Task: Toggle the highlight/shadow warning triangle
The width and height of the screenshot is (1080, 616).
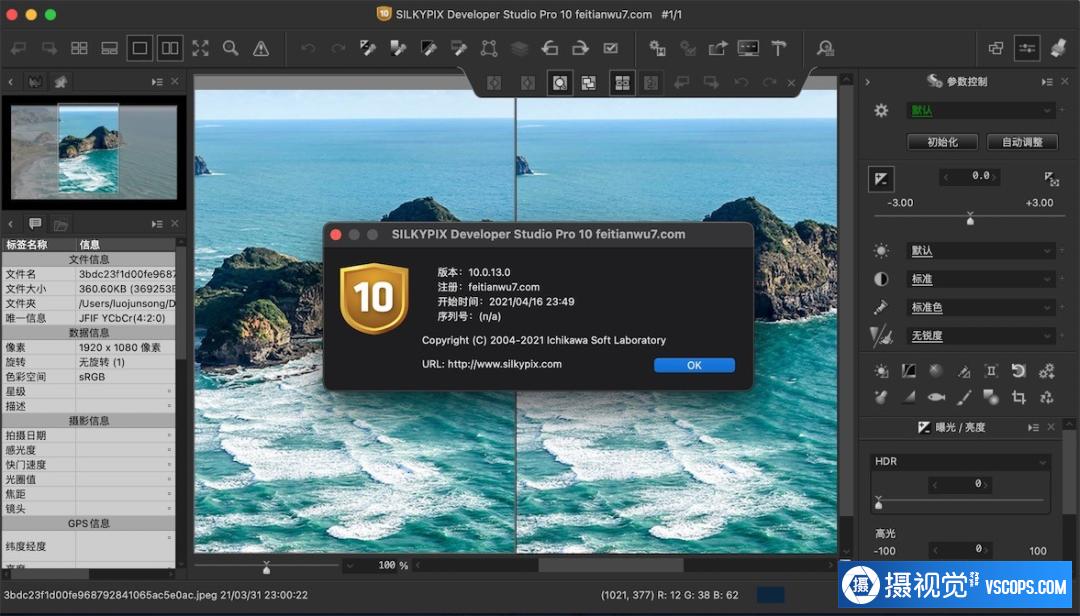Action: pos(261,48)
